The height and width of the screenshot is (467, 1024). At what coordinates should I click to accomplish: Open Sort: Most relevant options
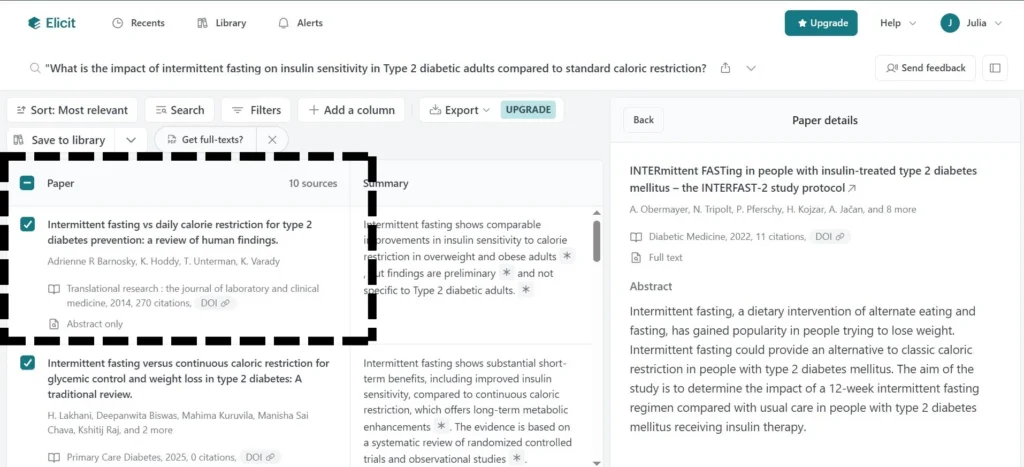pos(72,110)
